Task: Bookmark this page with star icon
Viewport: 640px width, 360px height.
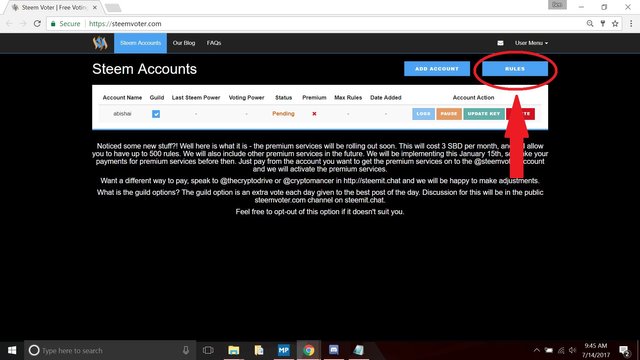Action: [615, 24]
